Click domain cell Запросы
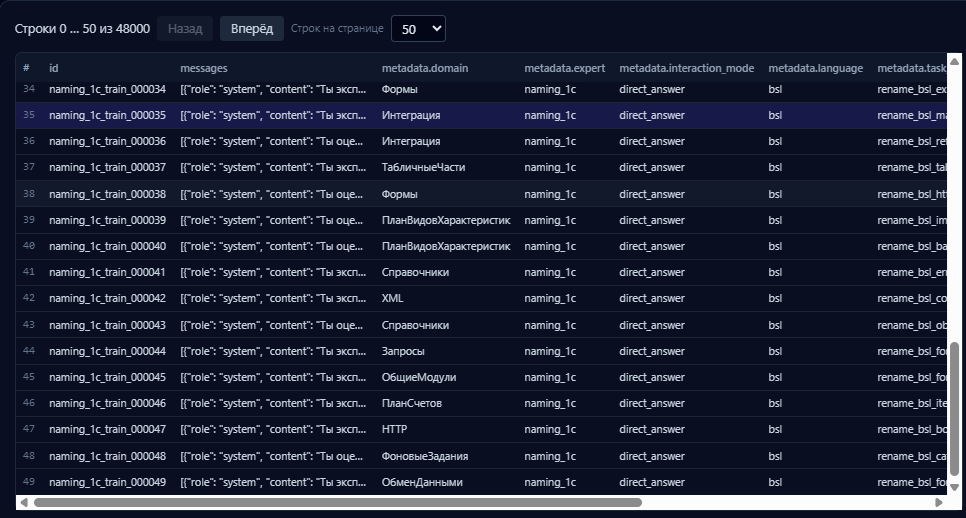This screenshot has height=518, width=966. coord(403,351)
